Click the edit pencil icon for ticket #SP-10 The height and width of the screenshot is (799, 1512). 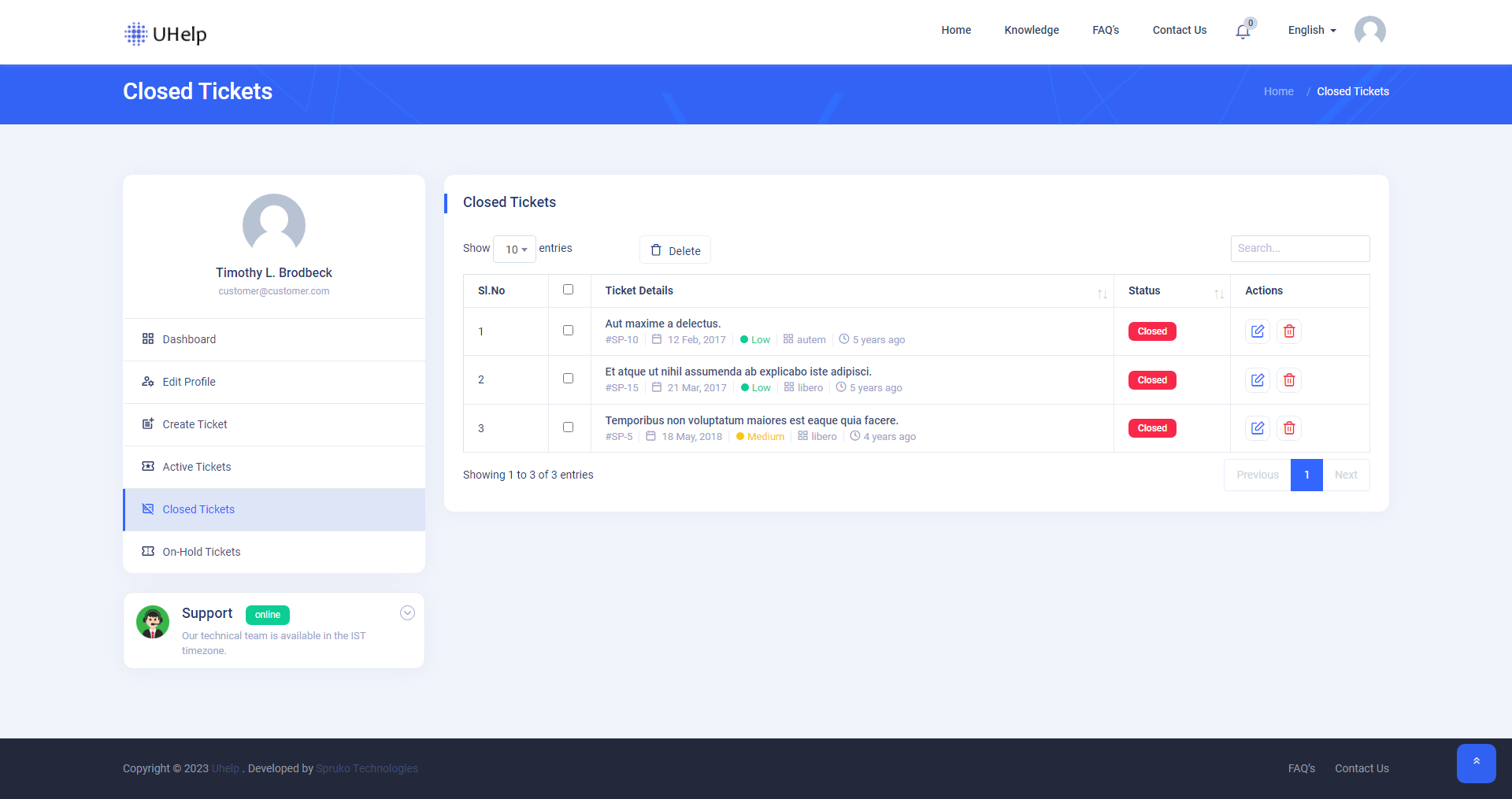[x=1257, y=331]
